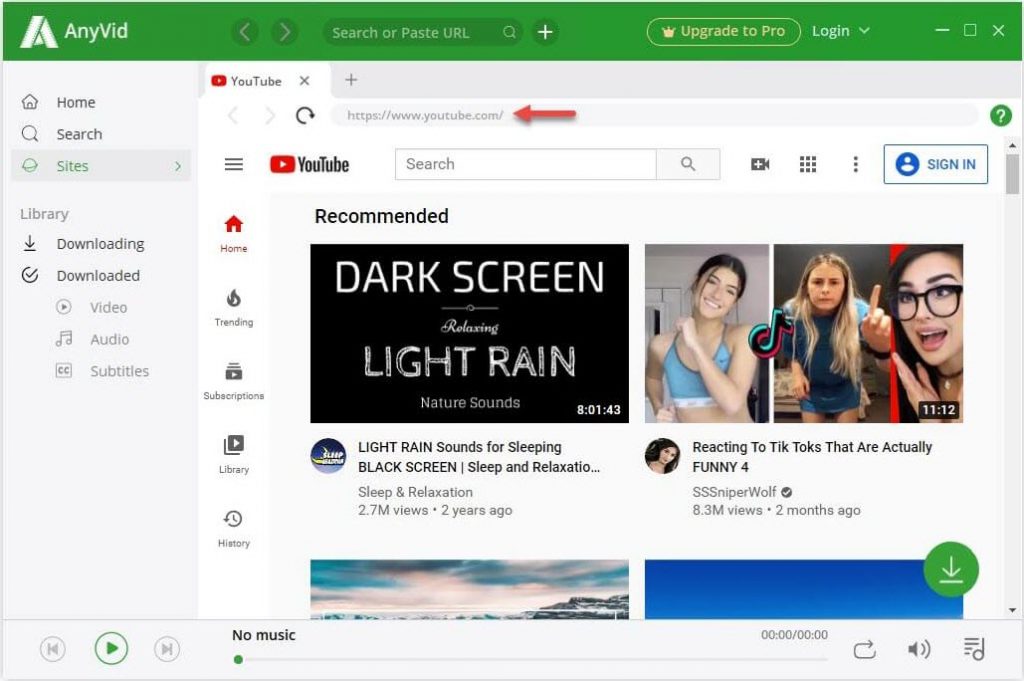
Task: Click SIGN IN on YouTube
Action: [935, 164]
